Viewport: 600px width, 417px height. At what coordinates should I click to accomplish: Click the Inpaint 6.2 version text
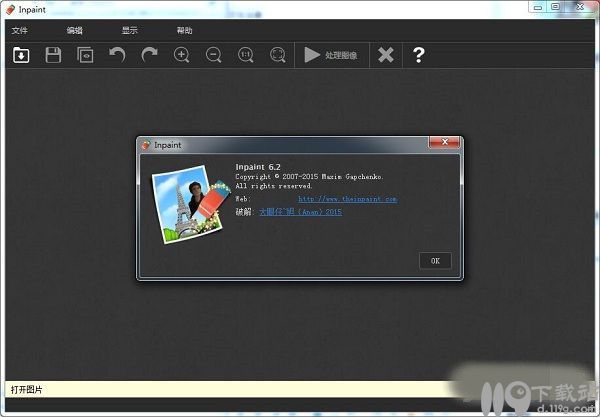[258, 167]
